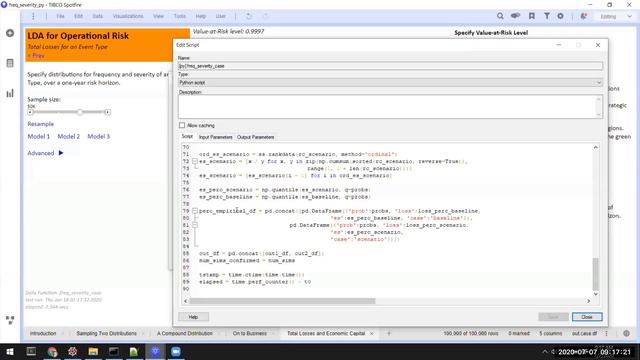Open Chrome from the taskbar
This screenshot has width=640, height=360.
(52, 351)
